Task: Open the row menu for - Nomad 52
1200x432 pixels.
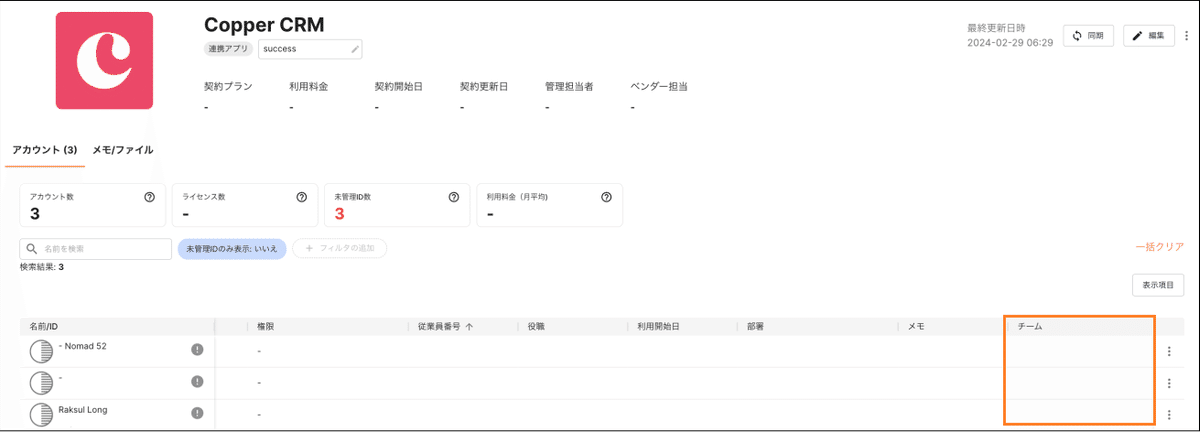Action: 1169,351
